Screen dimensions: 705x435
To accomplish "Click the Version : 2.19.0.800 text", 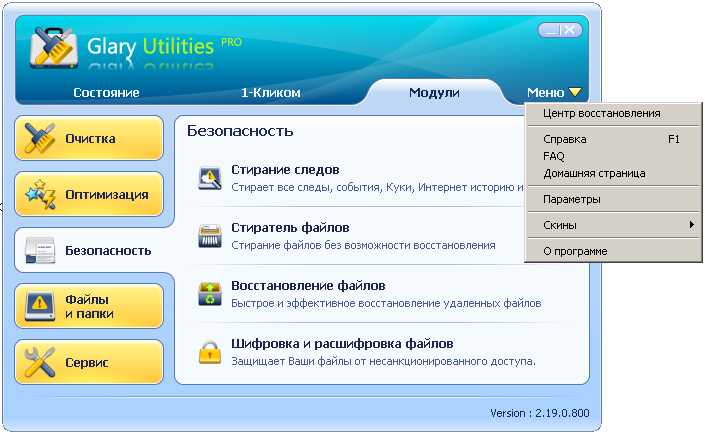I will tap(540, 413).
